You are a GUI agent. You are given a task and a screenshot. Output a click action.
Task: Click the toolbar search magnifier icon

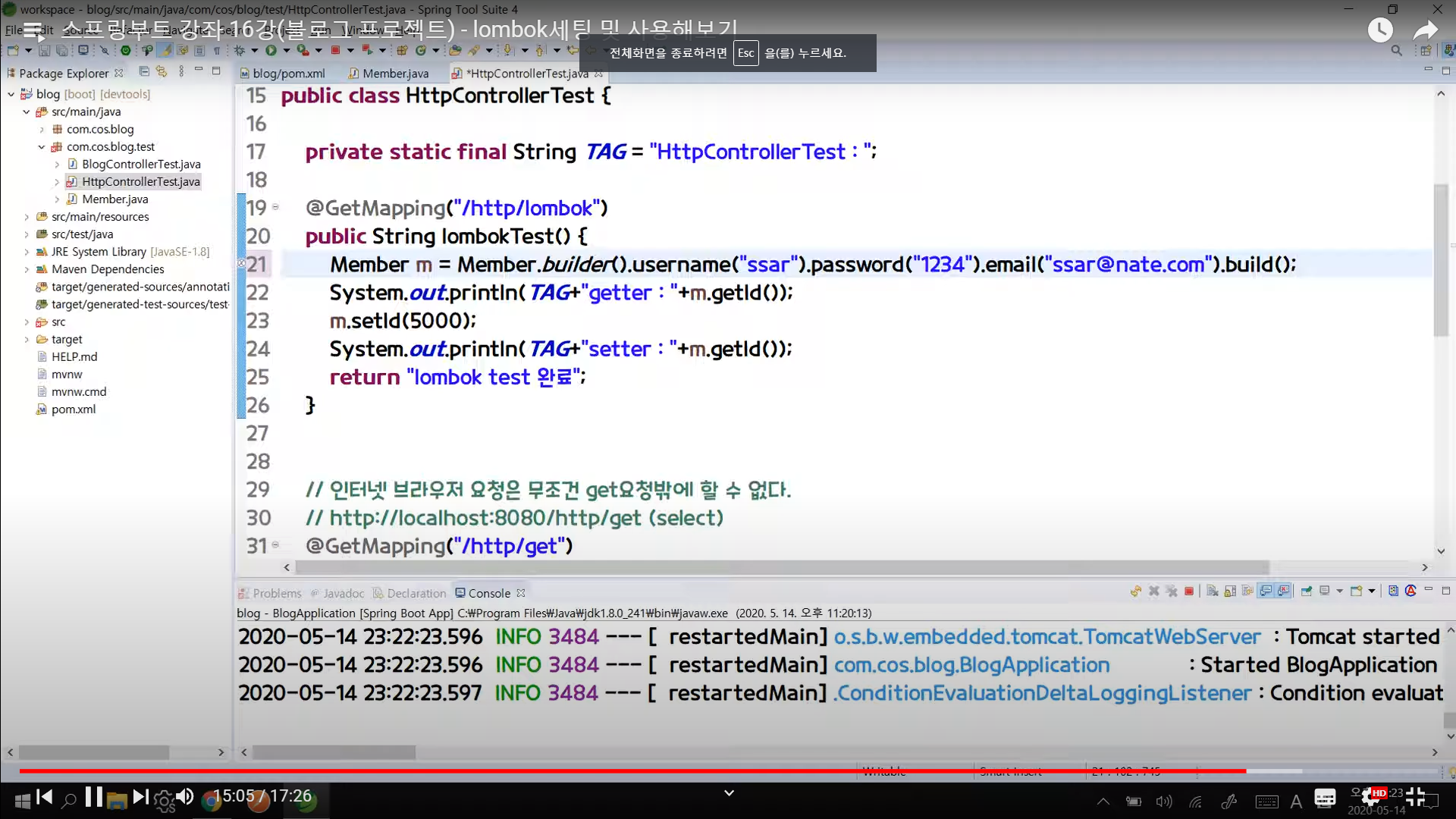pos(1396,51)
